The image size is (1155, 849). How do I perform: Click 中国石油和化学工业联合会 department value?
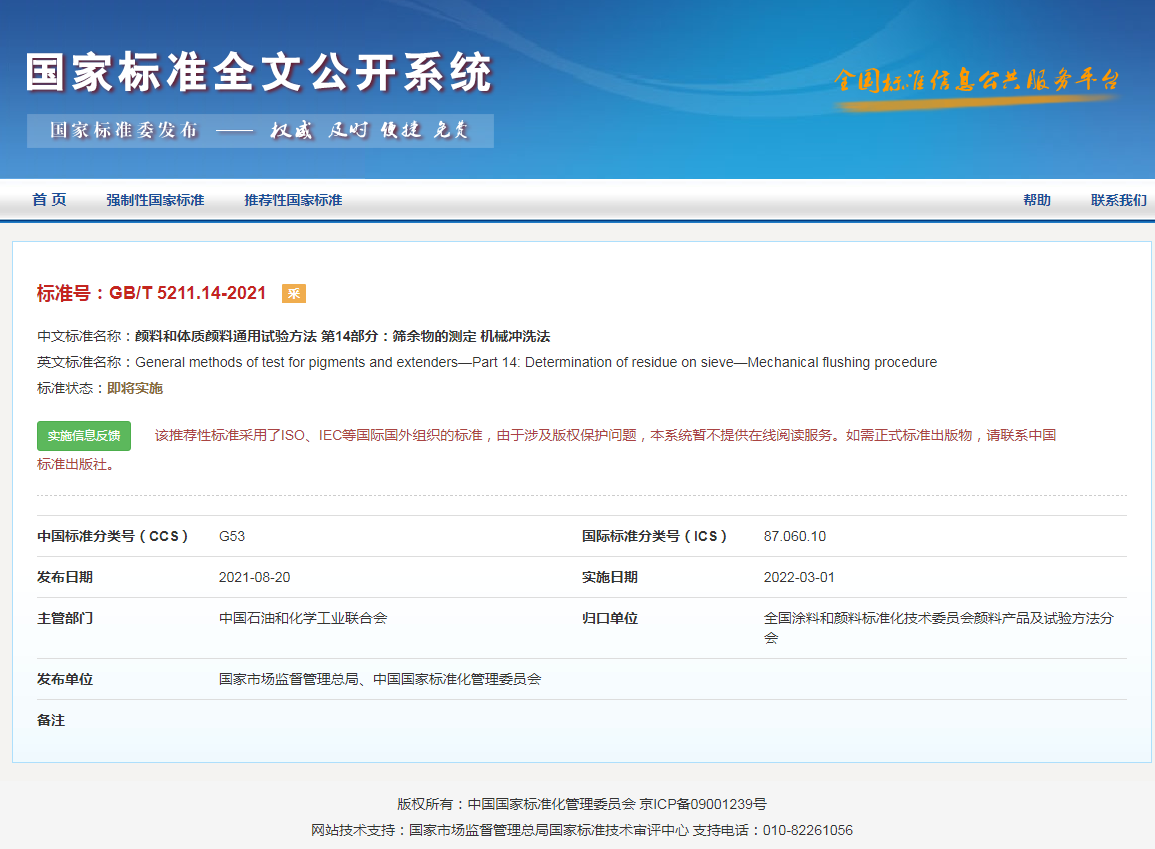pos(303,618)
